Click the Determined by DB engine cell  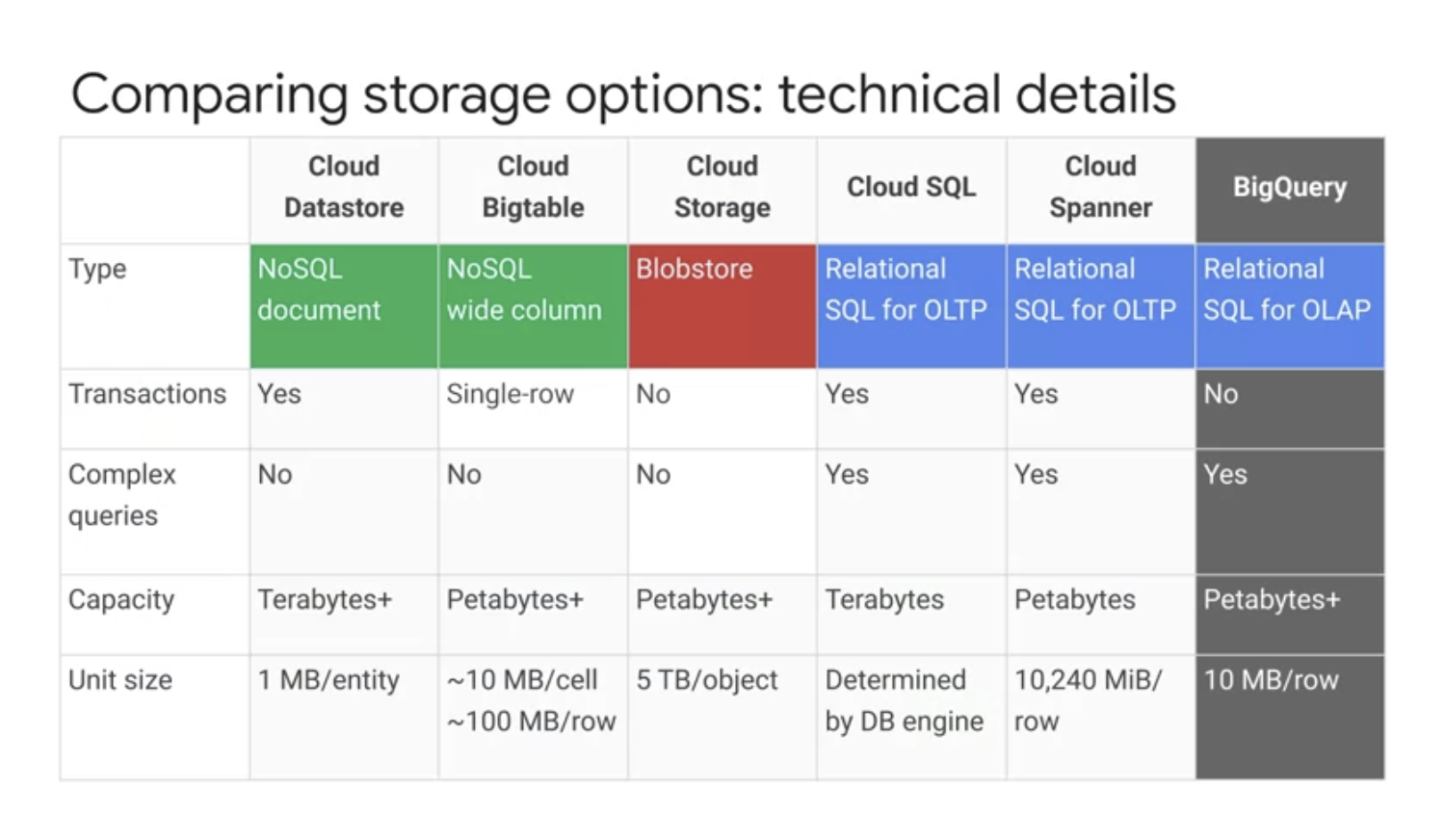(911, 718)
